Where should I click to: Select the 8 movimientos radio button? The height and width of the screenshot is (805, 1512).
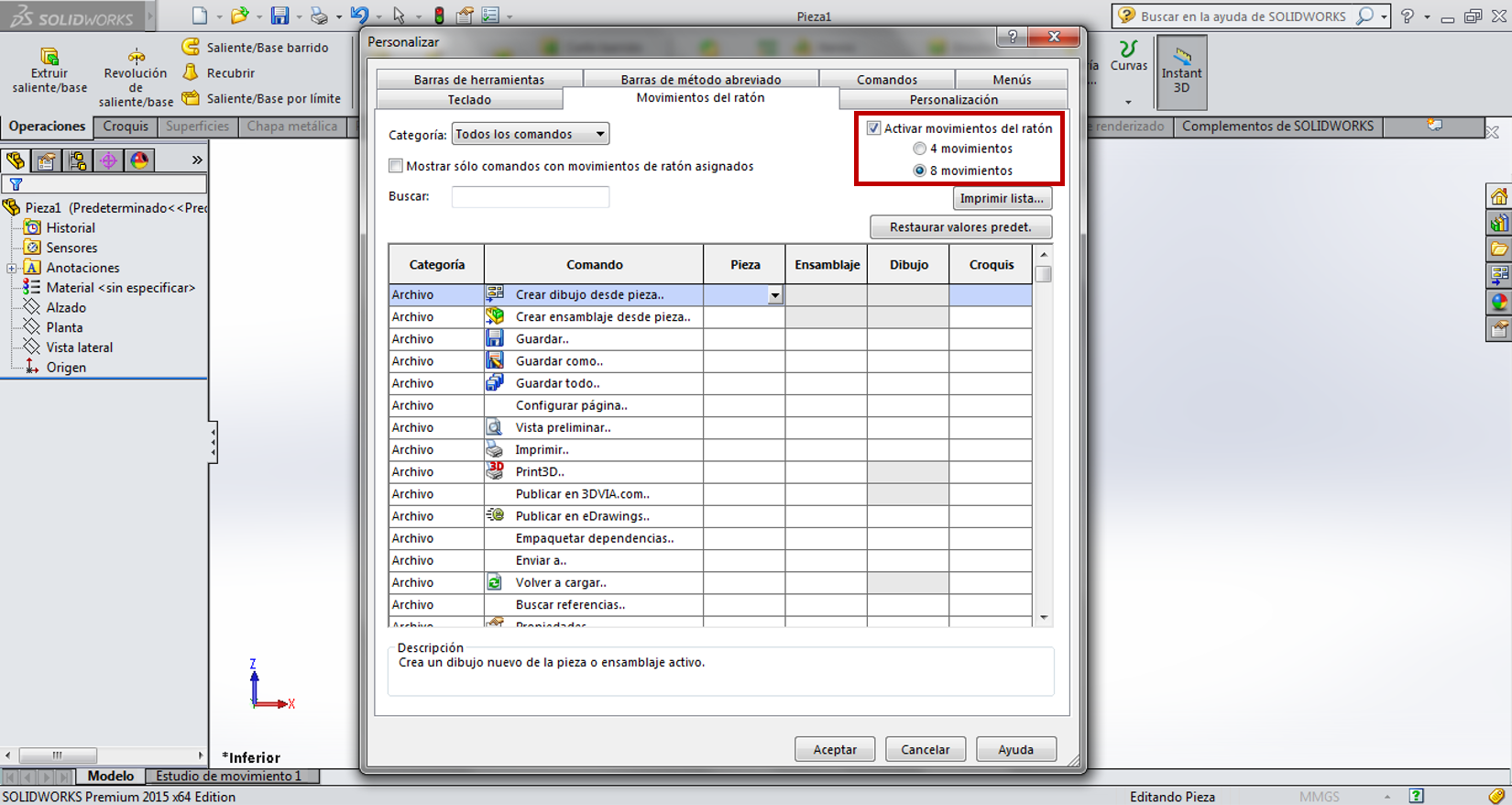[x=919, y=171]
